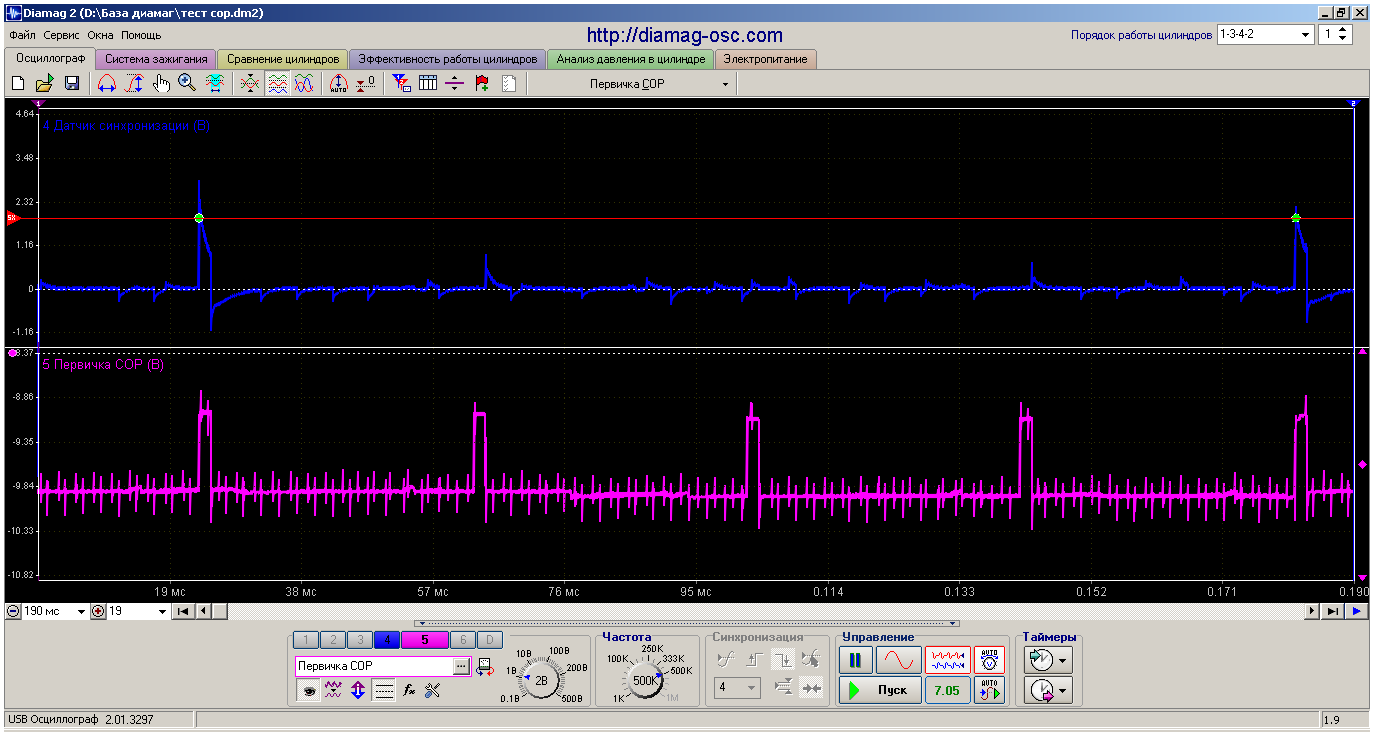This screenshot has height=732, width=1374.
Task: Click overlay channels view icon
Action: click(250, 84)
